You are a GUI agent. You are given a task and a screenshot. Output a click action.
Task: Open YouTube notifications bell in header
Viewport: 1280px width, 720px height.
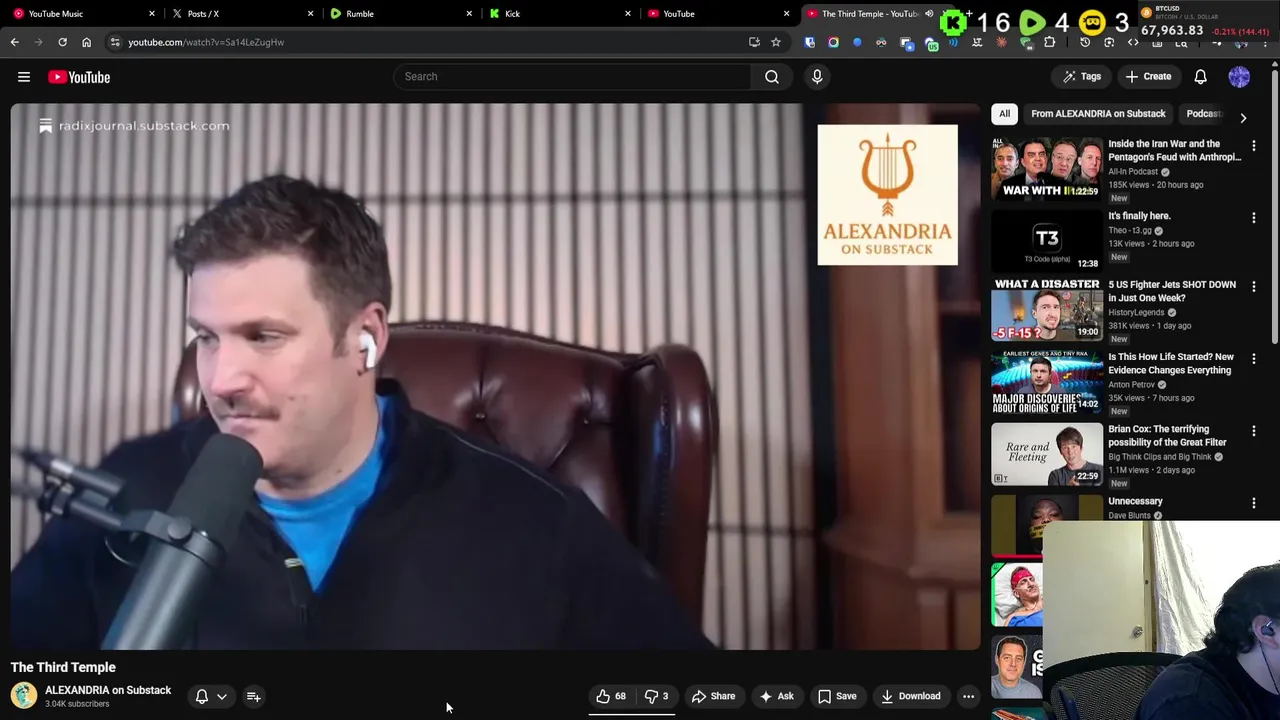tap(1200, 76)
